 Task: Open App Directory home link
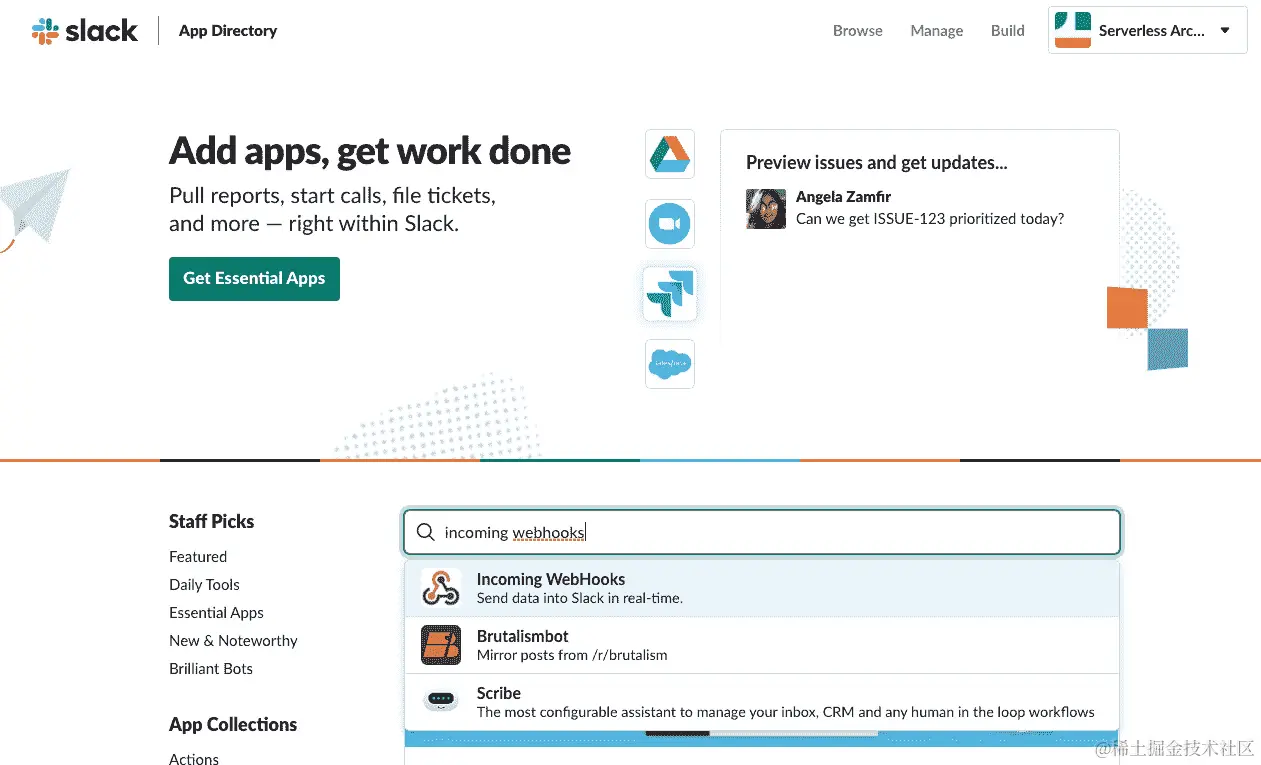pos(228,31)
